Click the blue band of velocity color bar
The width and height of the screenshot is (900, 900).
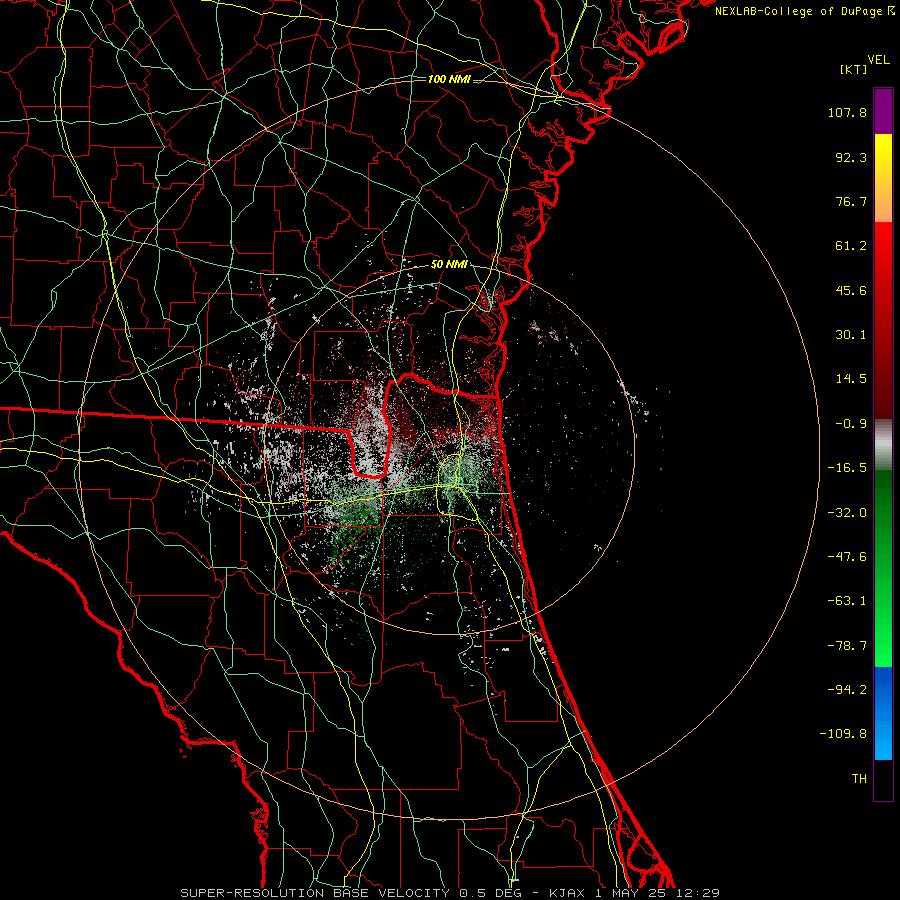(883, 713)
